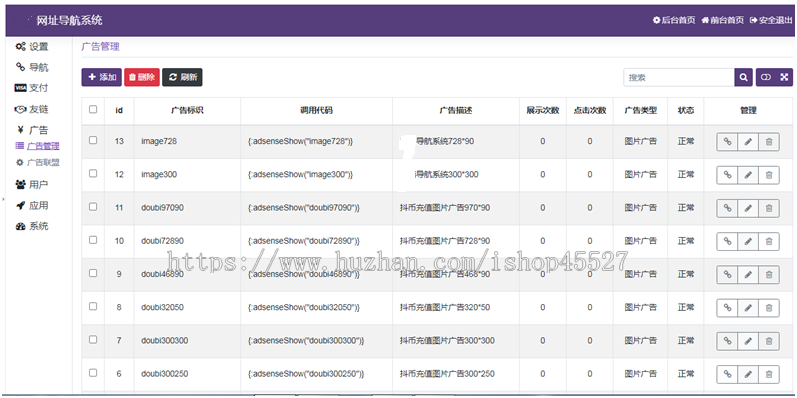
Task: Delete doubi97090 ad using trash icon
Action: pyautogui.click(x=769, y=208)
